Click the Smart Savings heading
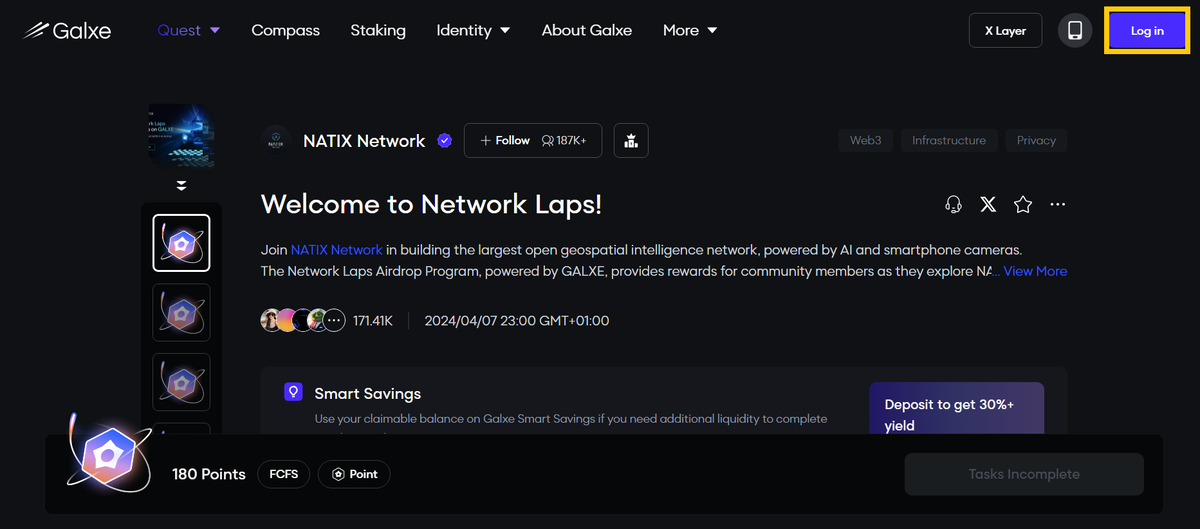 click(368, 394)
